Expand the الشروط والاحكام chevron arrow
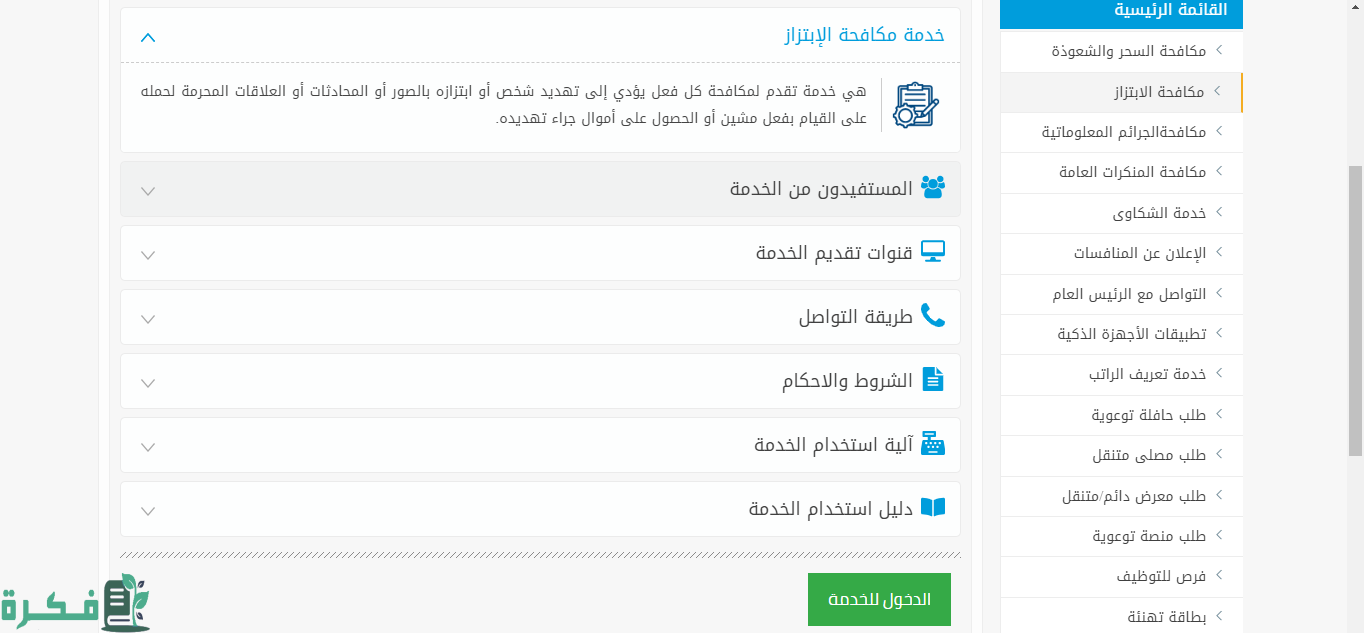Viewport: 1364px width, 633px height. point(148,383)
